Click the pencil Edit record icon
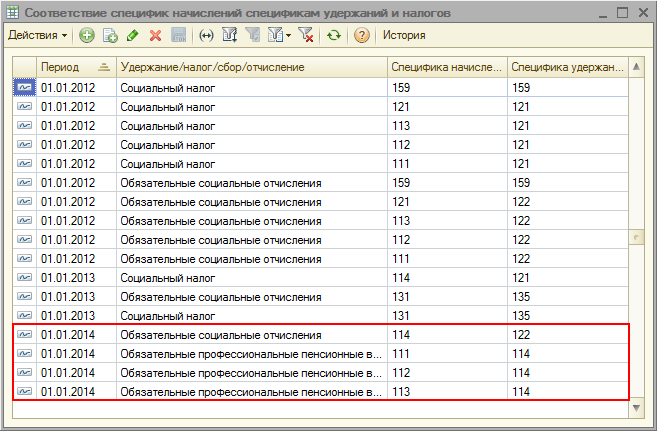This screenshot has height=431, width=657. click(133, 35)
